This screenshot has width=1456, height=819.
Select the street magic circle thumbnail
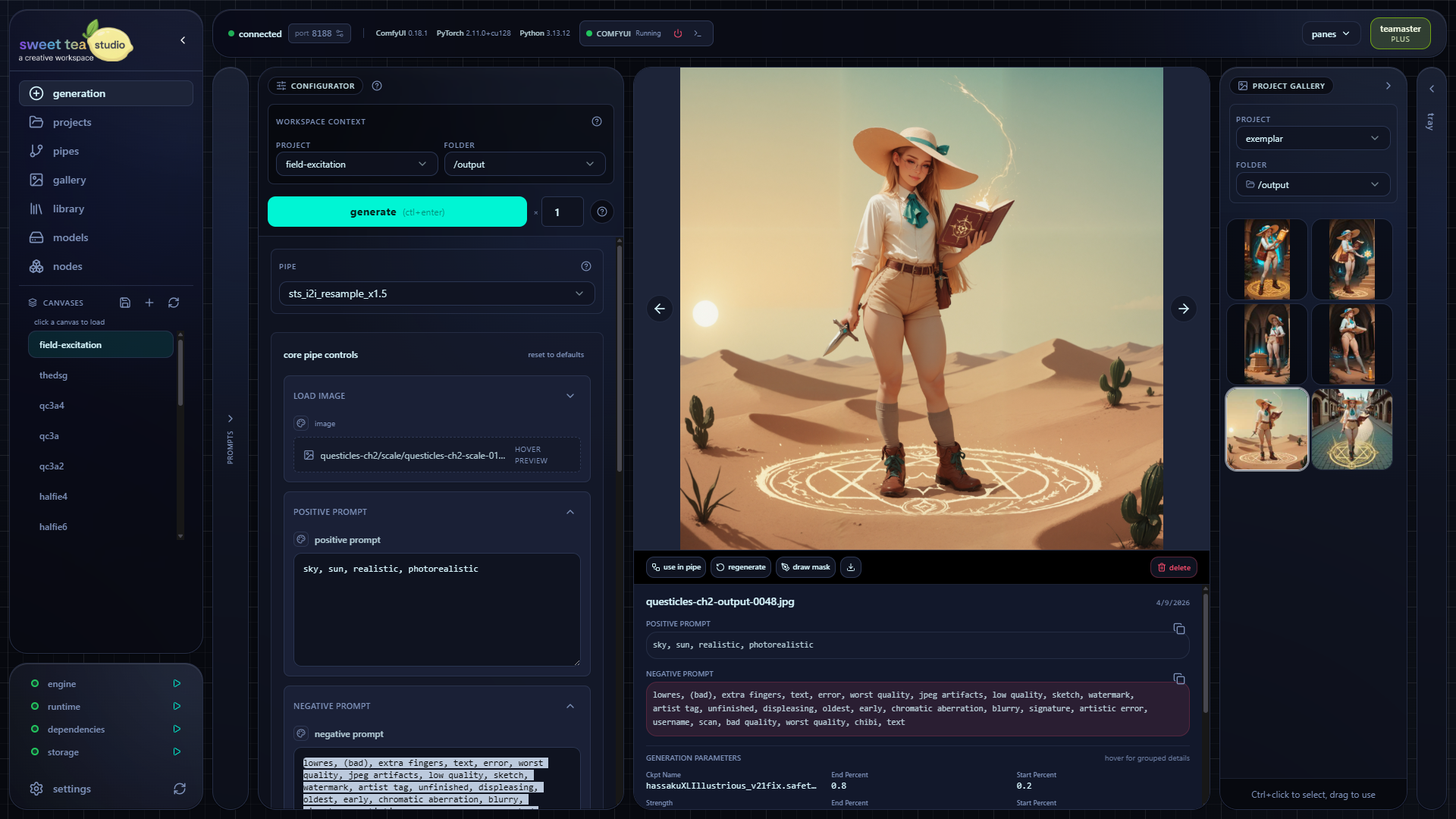(1351, 429)
